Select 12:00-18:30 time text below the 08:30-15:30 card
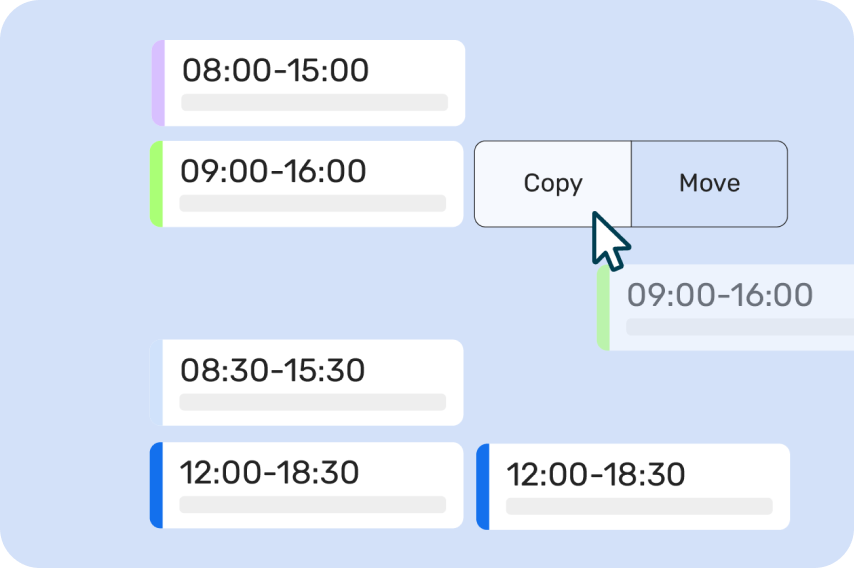The width and height of the screenshot is (854, 568). click(270, 472)
